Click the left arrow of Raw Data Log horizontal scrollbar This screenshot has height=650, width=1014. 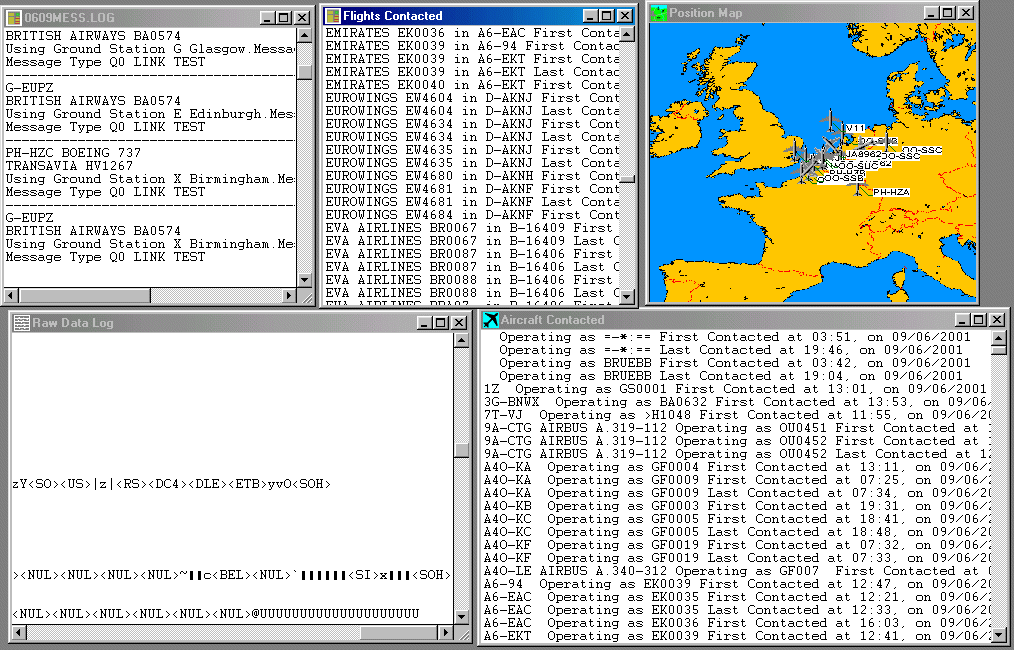(x=19, y=632)
